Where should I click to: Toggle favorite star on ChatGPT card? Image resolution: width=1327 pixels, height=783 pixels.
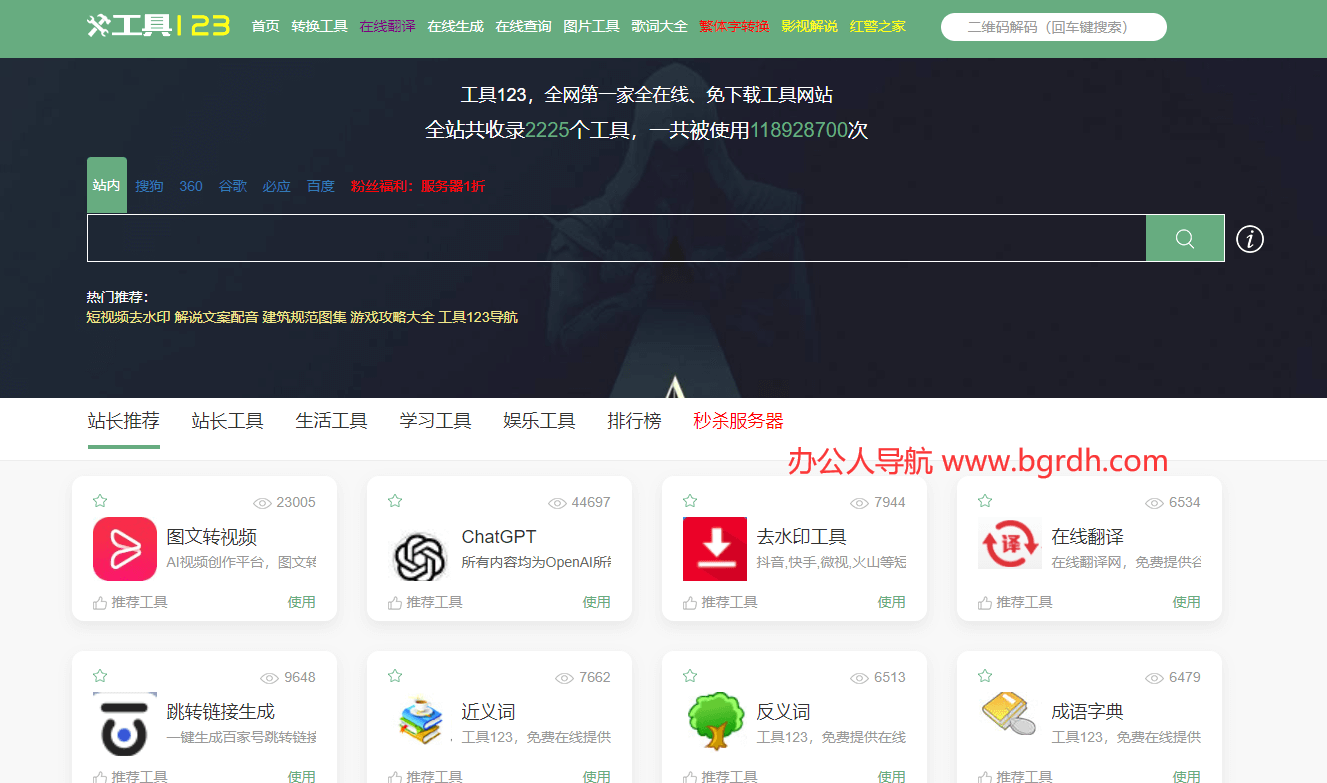[x=395, y=501]
